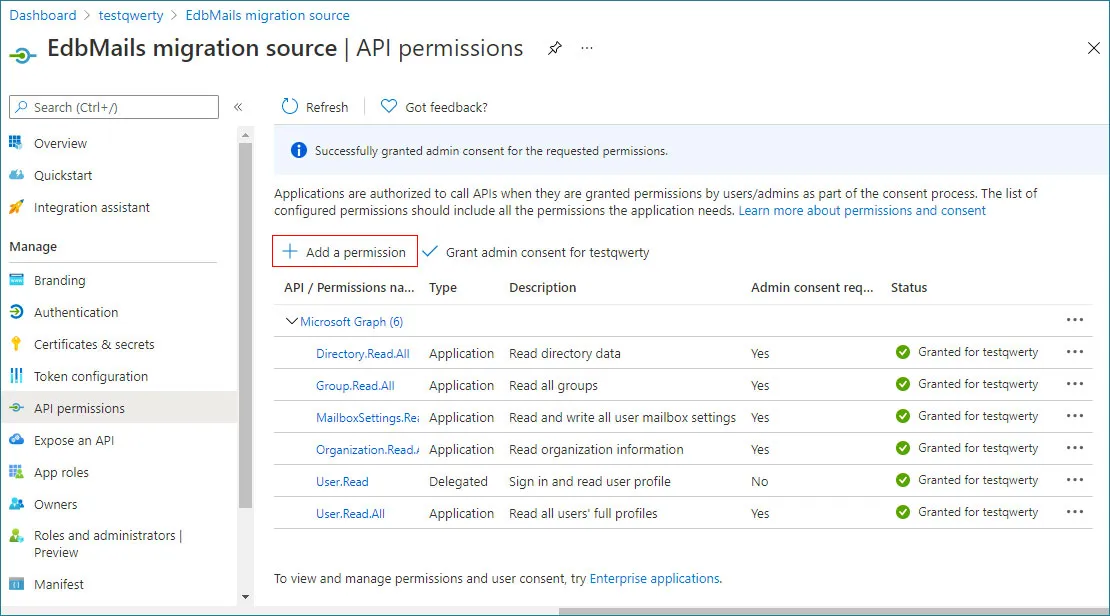Click the Branding icon in sidebar
Viewport: 1110px width, 616px height.
pyautogui.click(x=16, y=280)
